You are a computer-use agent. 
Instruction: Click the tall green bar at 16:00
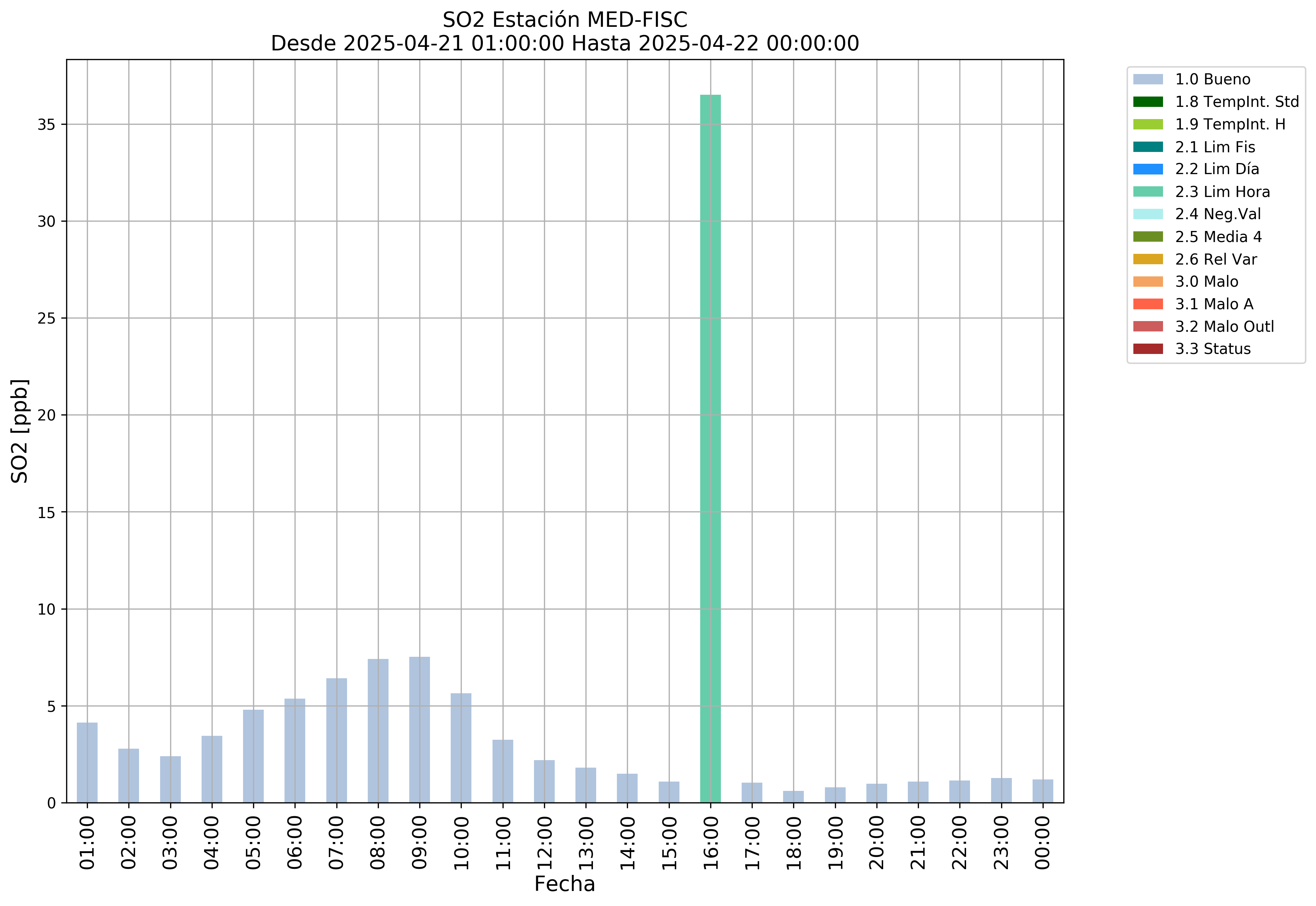[x=711, y=449]
